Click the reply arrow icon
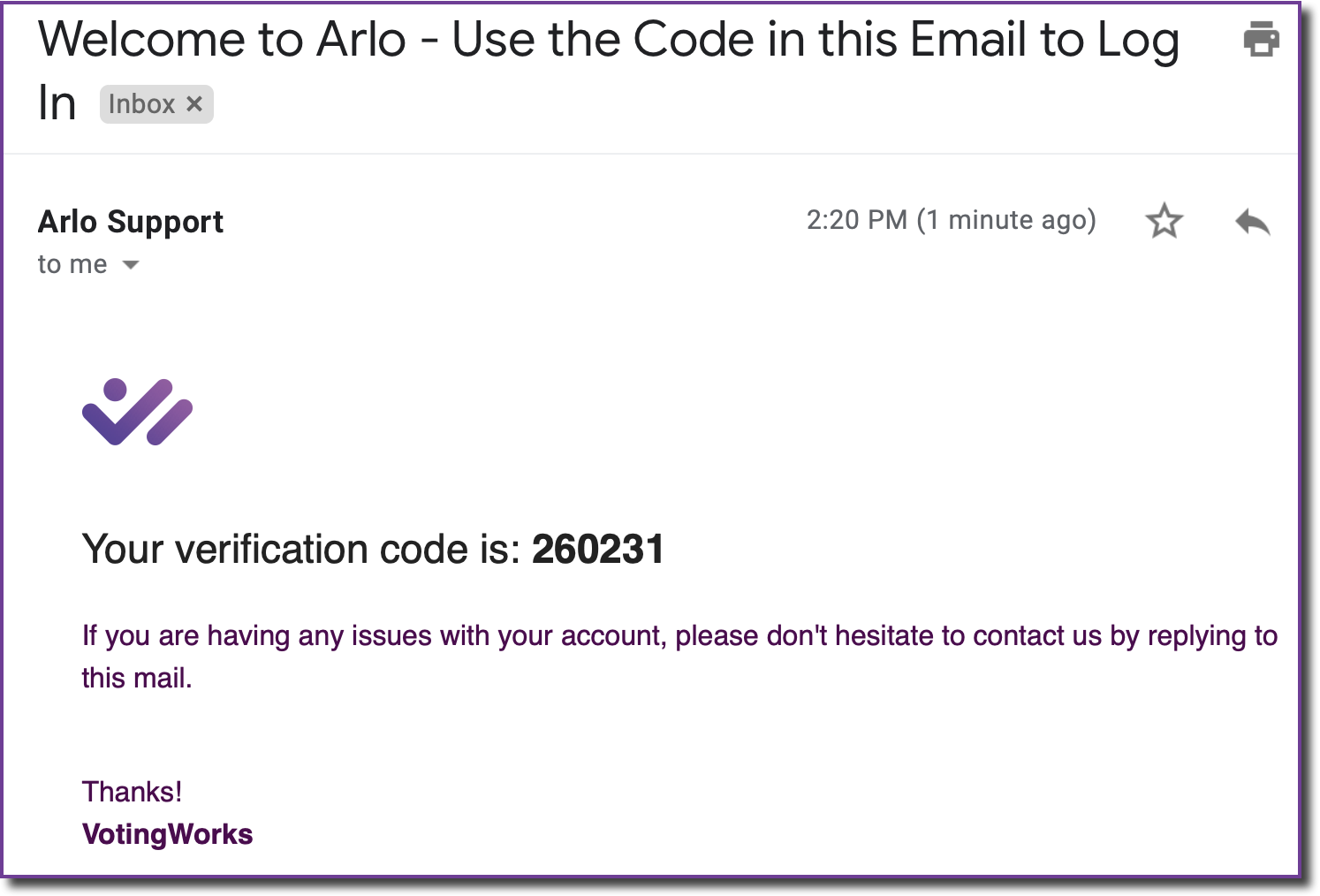 1252,222
